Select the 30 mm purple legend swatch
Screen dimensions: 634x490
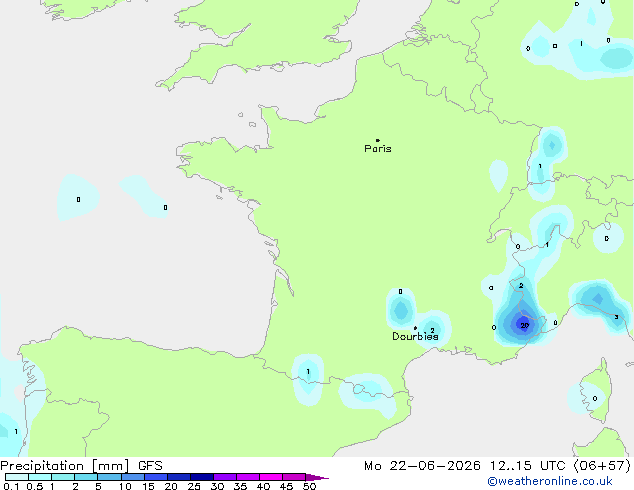click(x=225, y=477)
